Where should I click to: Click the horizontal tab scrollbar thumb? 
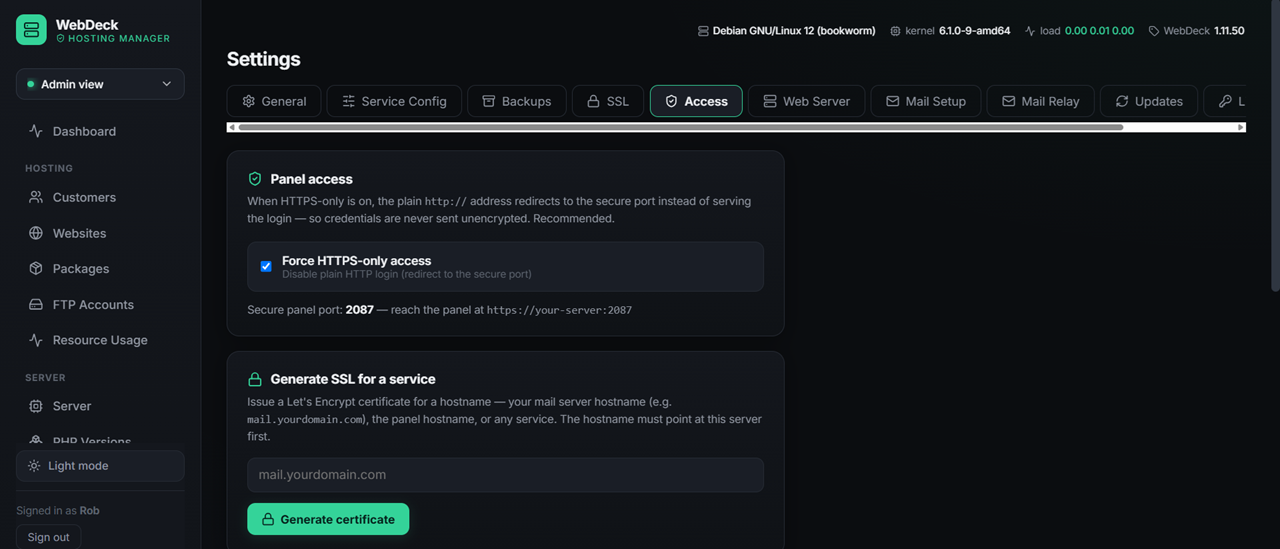tap(680, 127)
